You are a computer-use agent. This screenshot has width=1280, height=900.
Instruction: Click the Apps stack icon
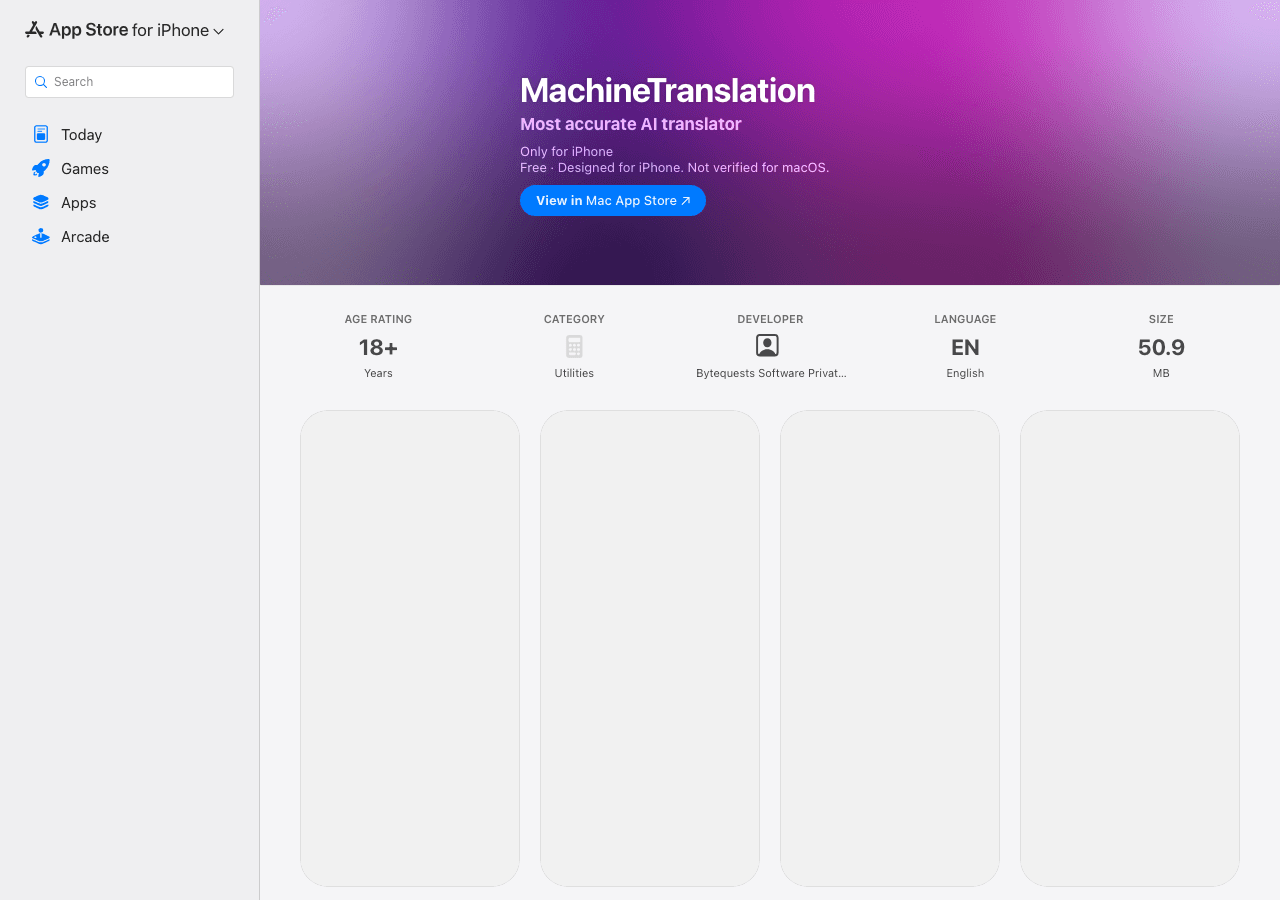point(41,202)
